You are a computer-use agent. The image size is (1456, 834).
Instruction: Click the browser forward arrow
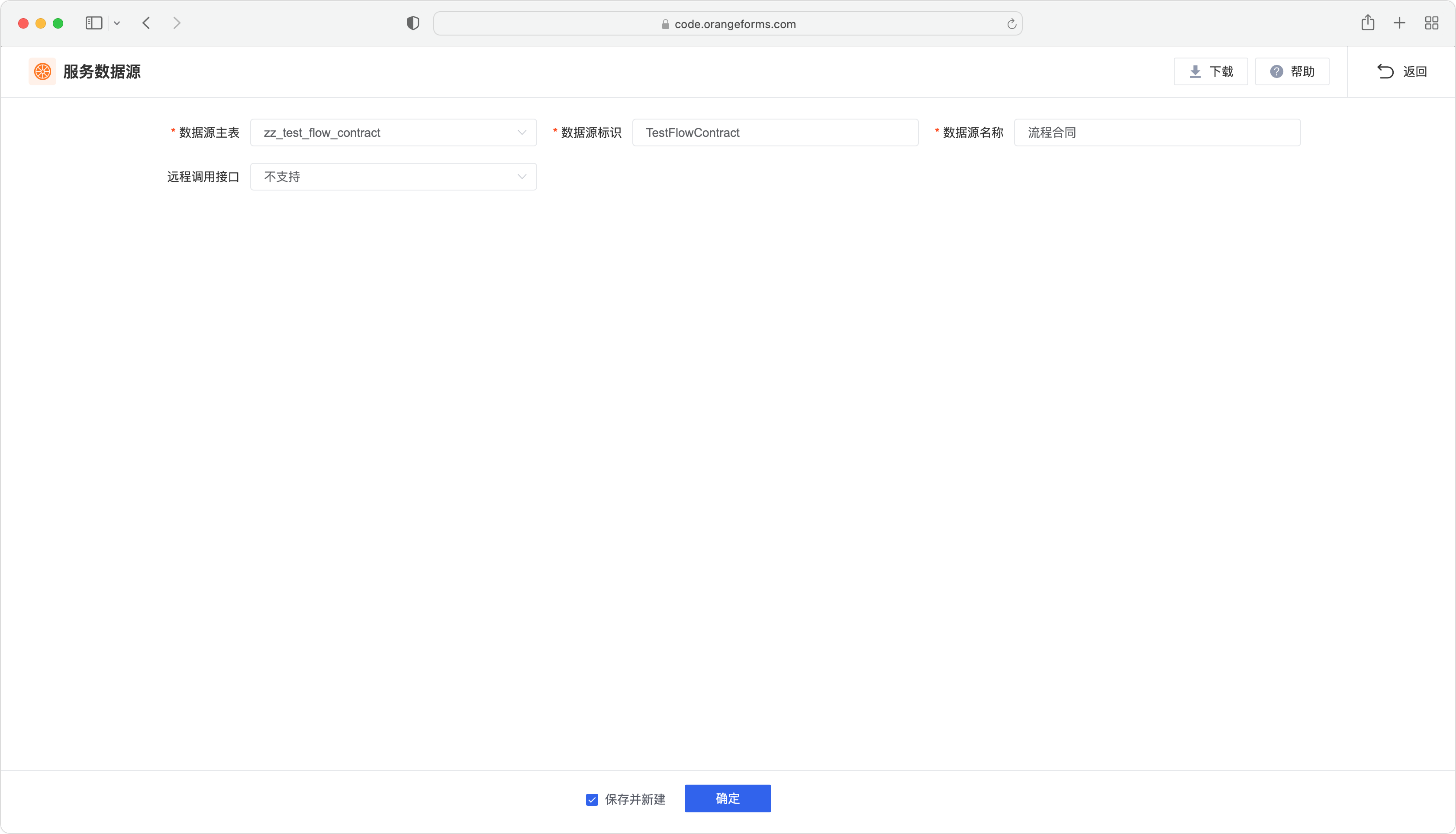tap(177, 23)
